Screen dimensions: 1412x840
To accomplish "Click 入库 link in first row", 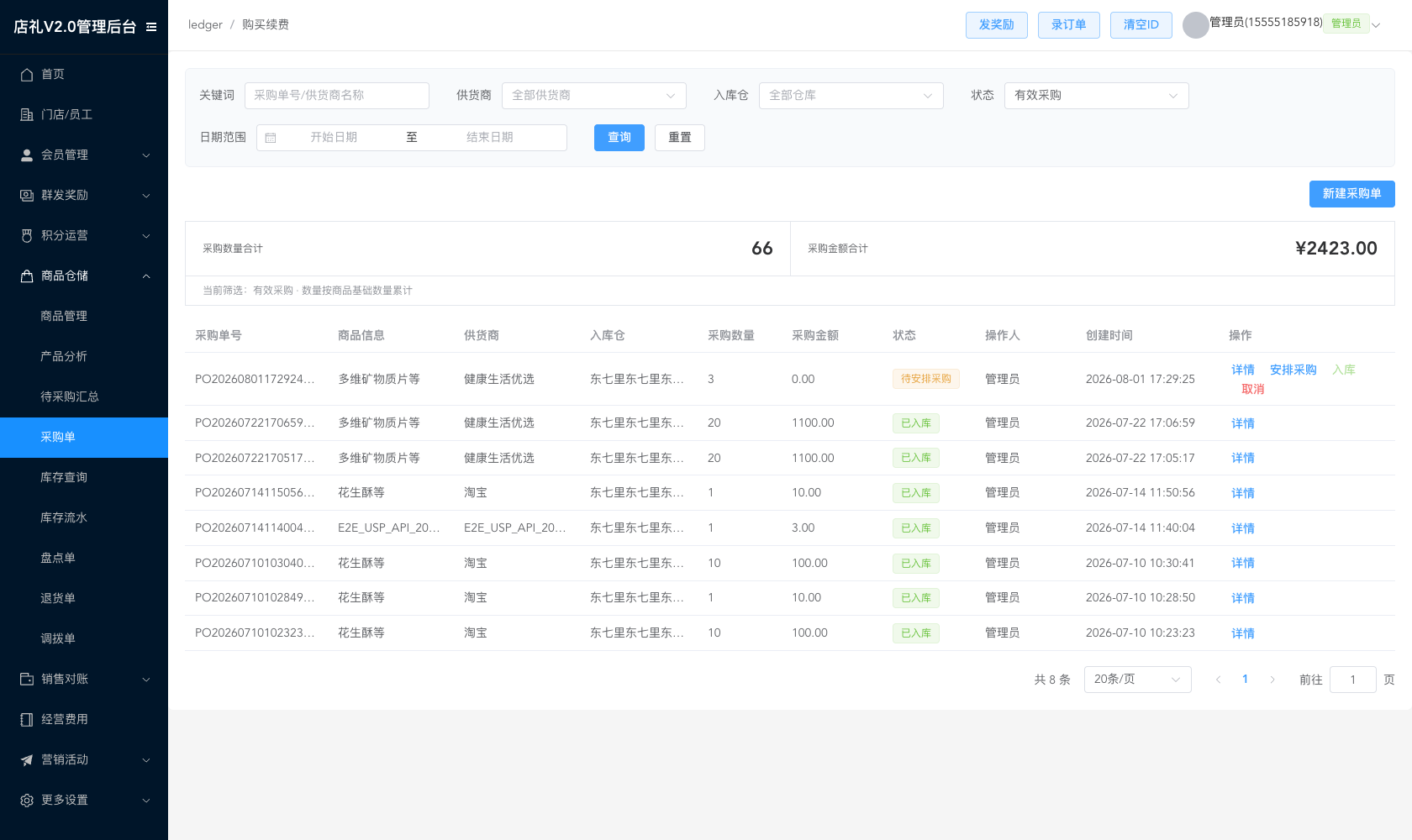I will click(x=1344, y=370).
